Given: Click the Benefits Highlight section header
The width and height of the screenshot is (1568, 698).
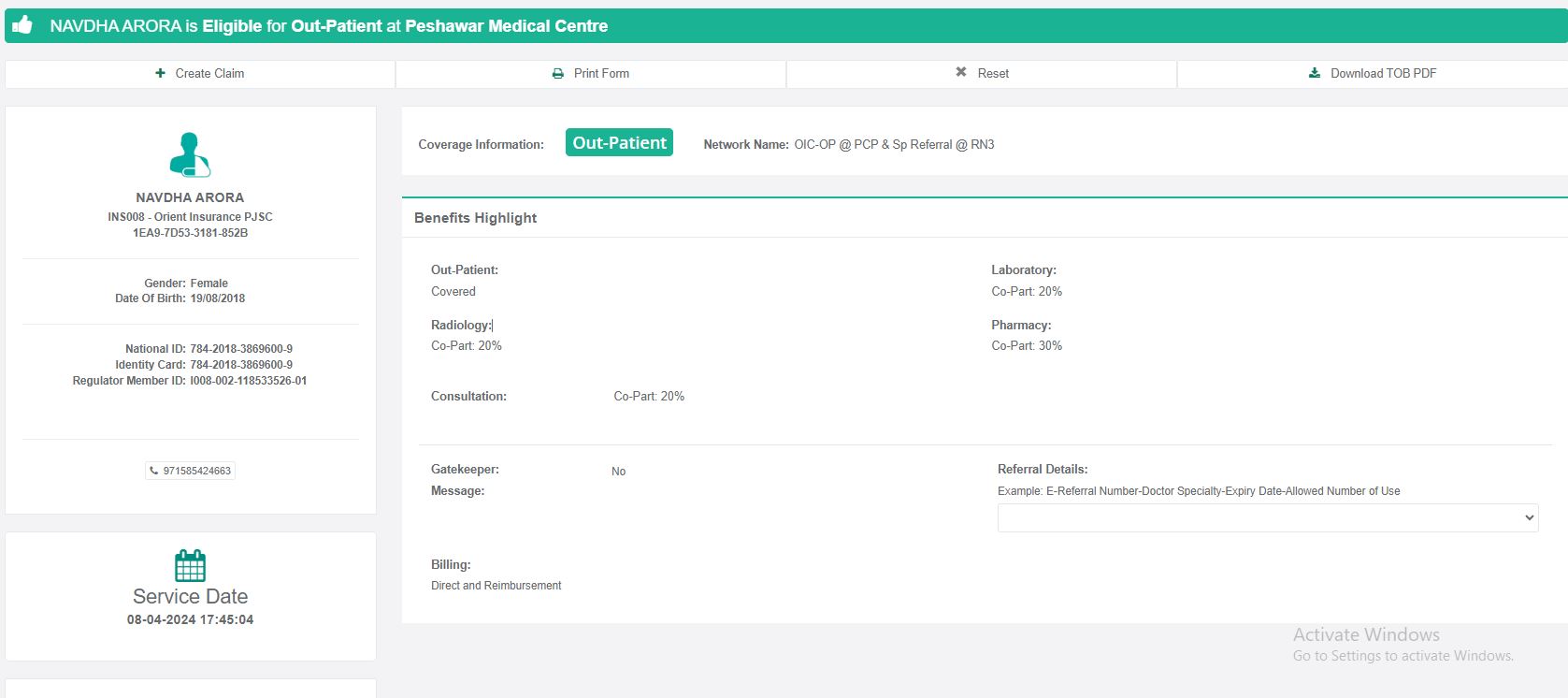Looking at the screenshot, I should tap(475, 218).
